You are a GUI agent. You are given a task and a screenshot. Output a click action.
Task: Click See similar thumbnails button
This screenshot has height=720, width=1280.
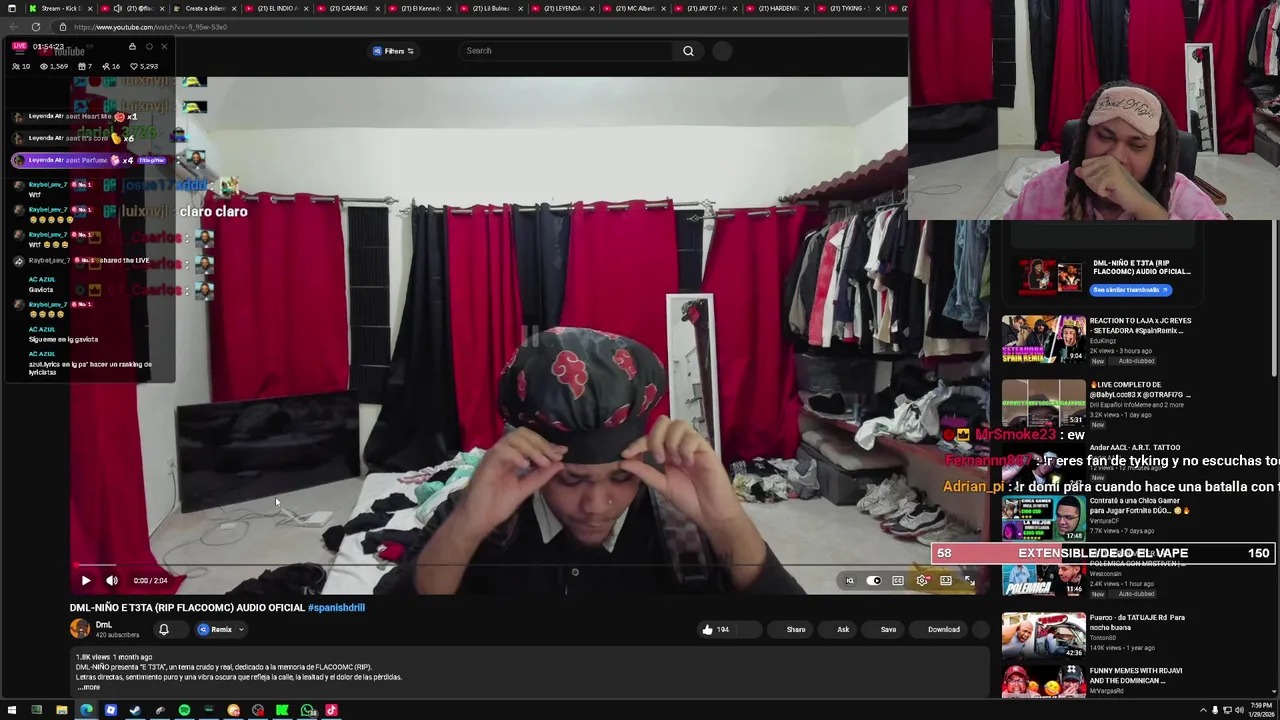tap(1130, 290)
